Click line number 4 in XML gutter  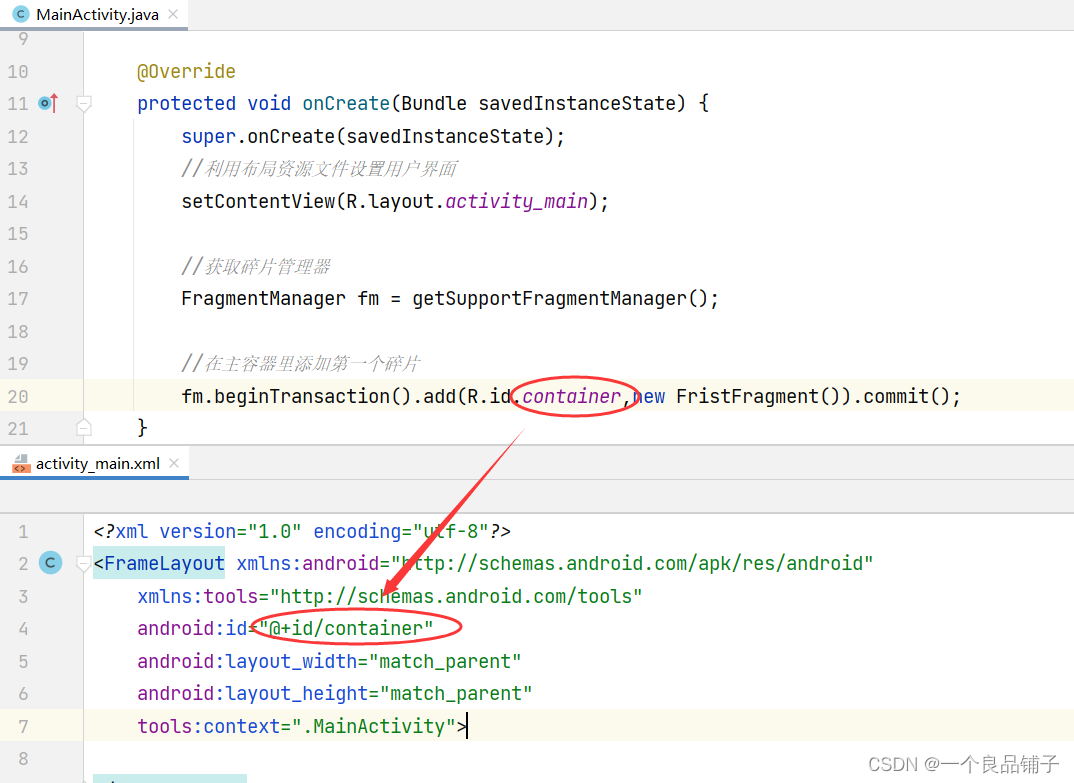(x=23, y=629)
